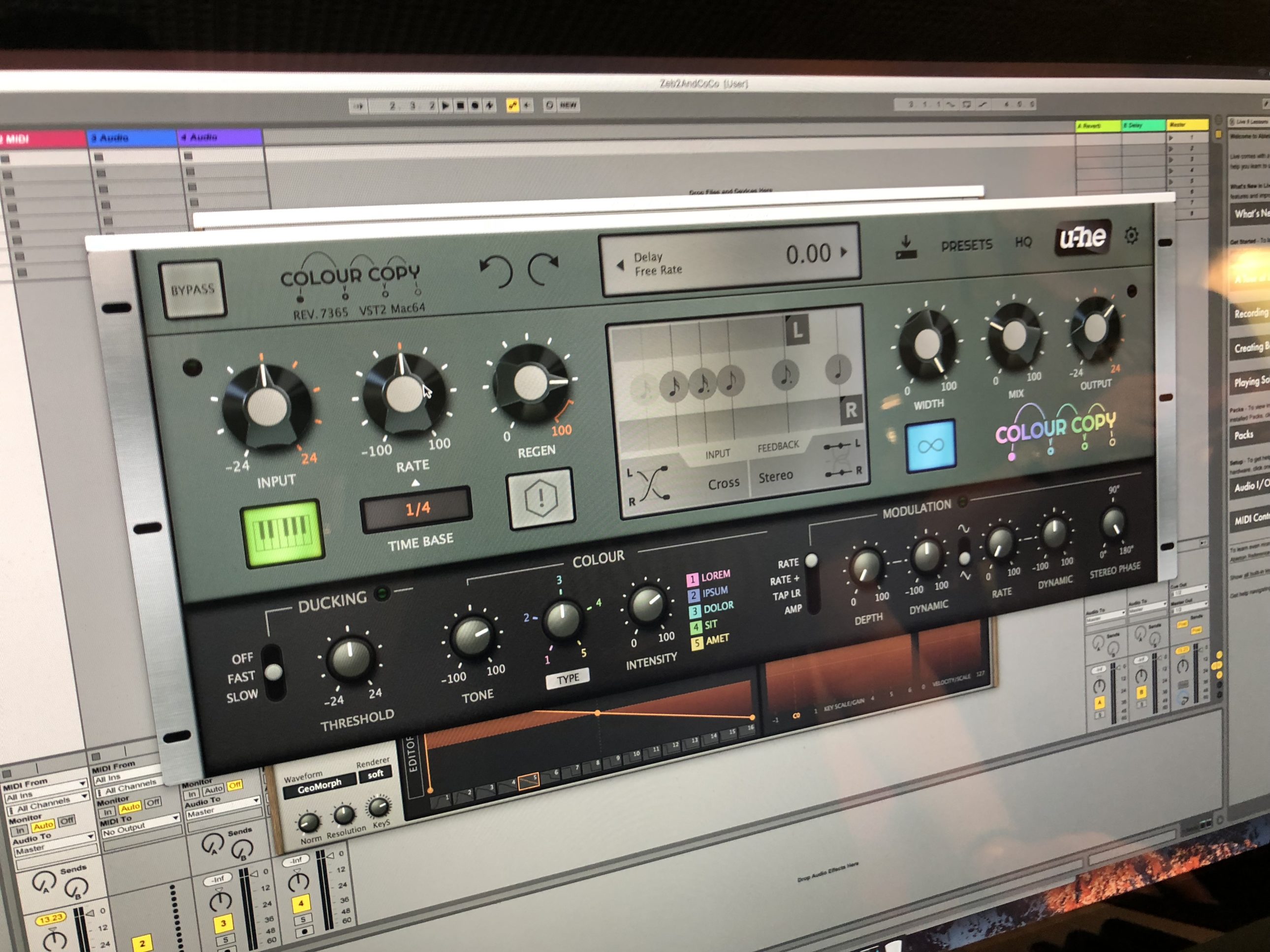Select colour type 2 IPSUM

click(x=708, y=592)
